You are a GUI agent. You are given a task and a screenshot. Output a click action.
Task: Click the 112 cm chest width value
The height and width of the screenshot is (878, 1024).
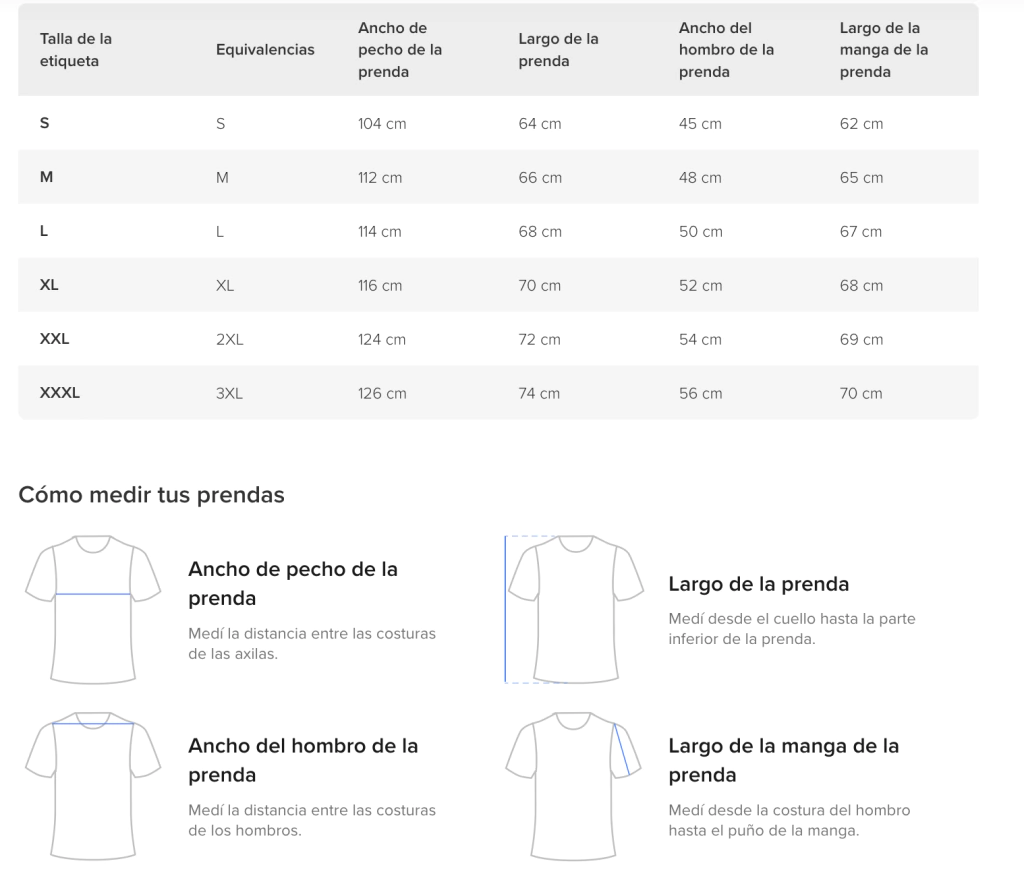point(380,178)
